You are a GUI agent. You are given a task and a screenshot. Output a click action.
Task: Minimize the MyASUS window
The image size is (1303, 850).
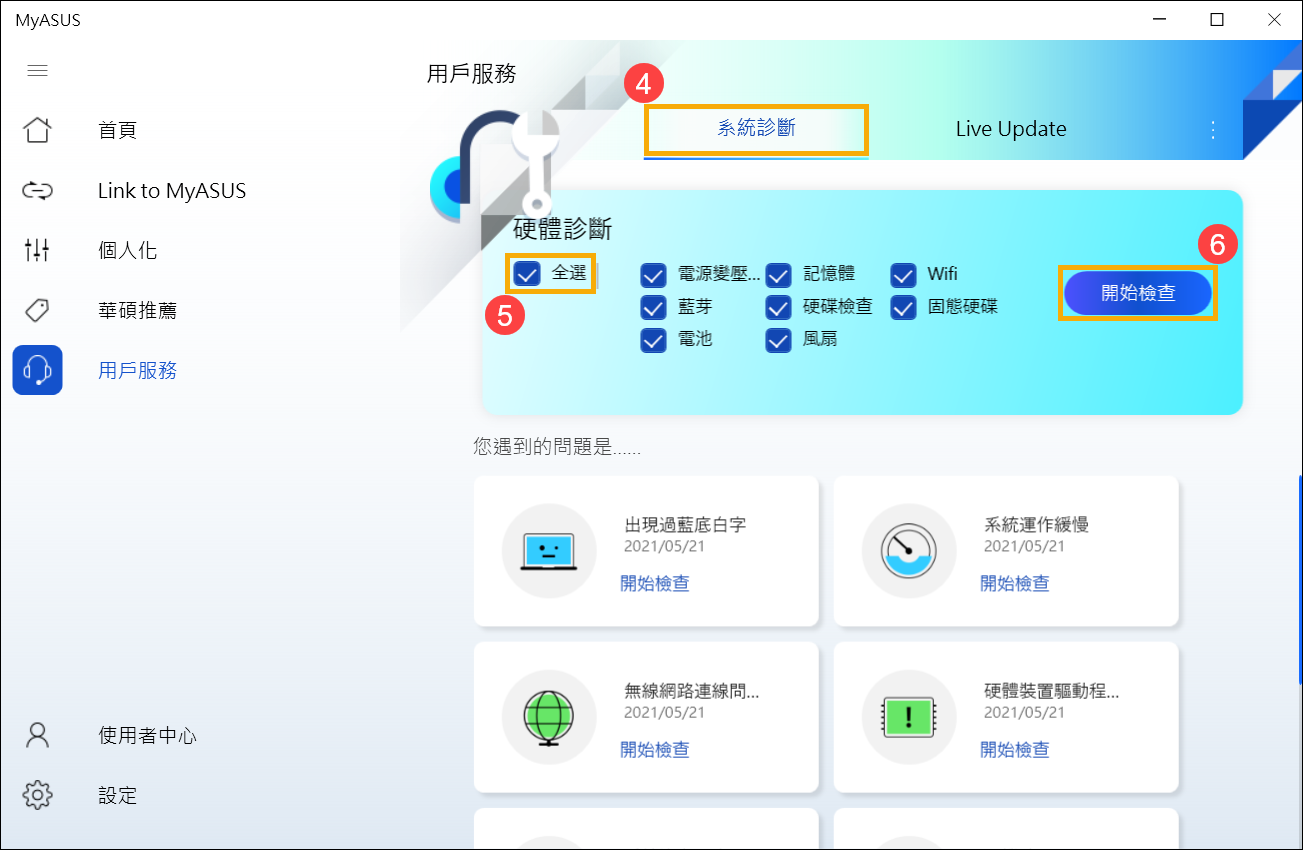pyautogui.click(x=1159, y=20)
